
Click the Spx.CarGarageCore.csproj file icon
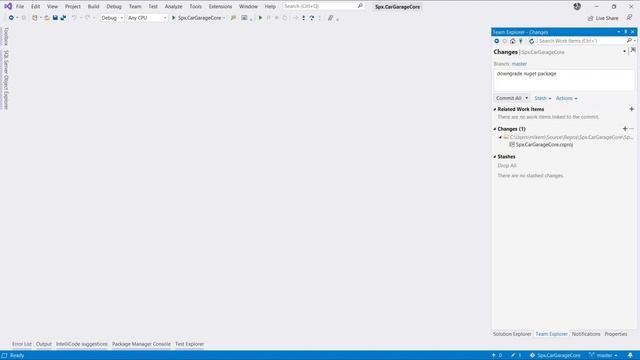coord(511,144)
